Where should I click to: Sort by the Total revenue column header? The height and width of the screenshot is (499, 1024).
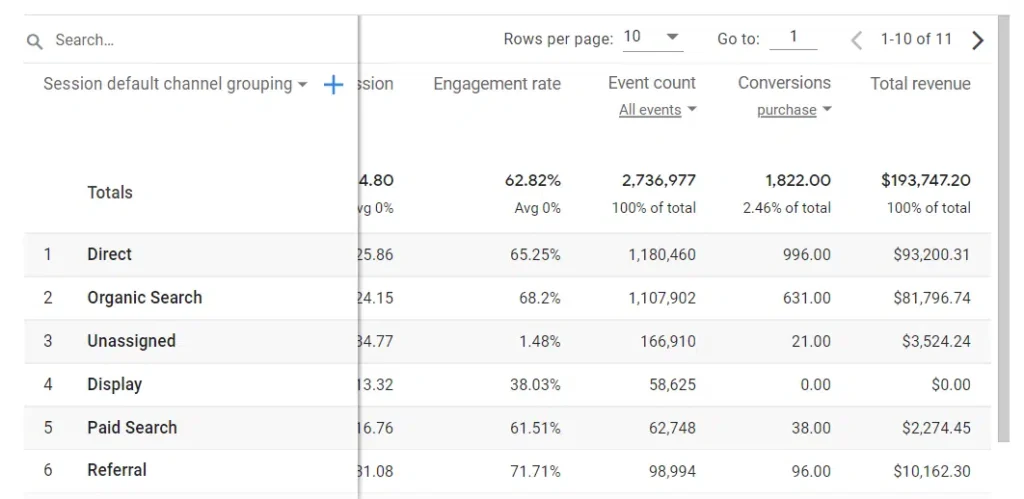[x=920, y=84]
